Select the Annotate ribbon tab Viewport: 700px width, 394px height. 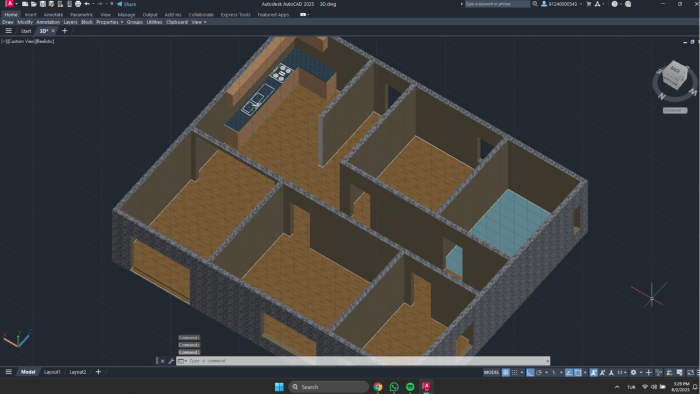tap(53, 15)
